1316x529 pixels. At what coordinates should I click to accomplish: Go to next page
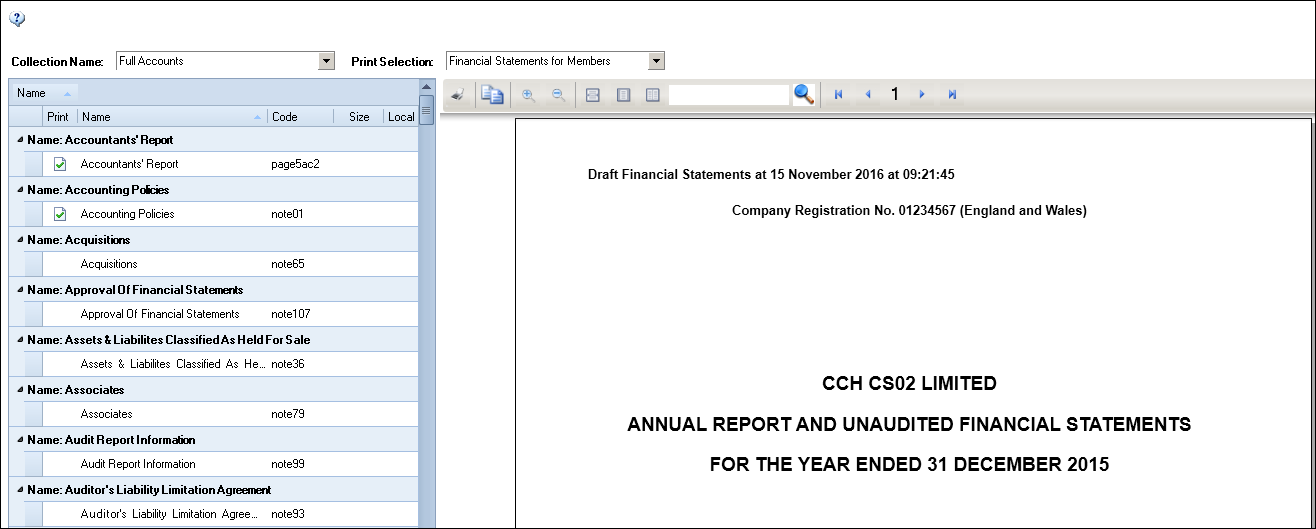[x=922, y=95]
